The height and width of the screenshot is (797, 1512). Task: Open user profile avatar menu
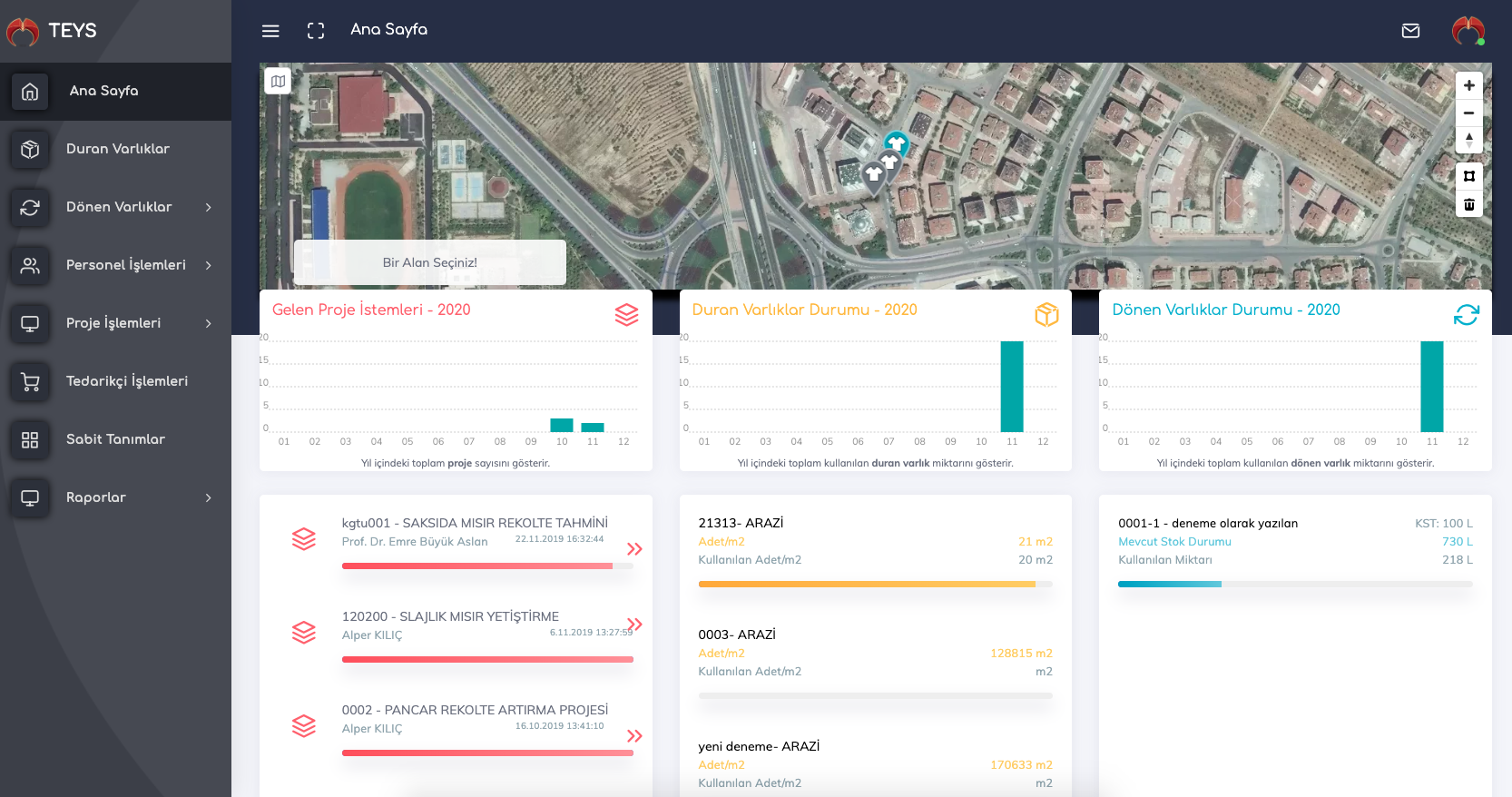point(1468,31)
